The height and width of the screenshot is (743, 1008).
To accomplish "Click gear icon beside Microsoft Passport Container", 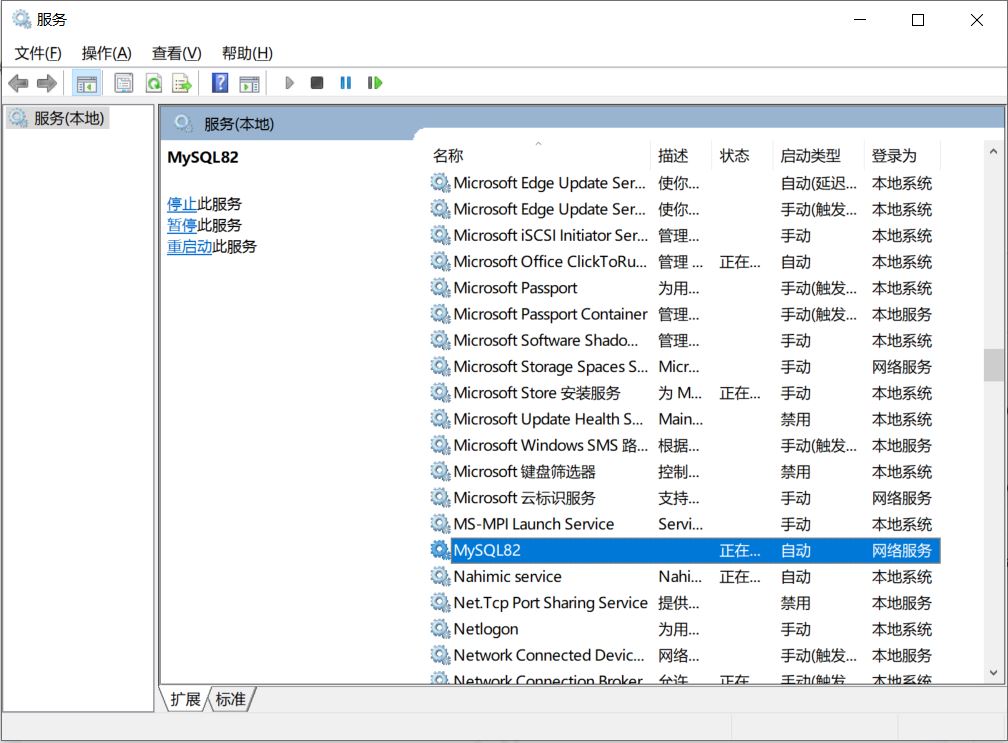I will tap(440, 314).
